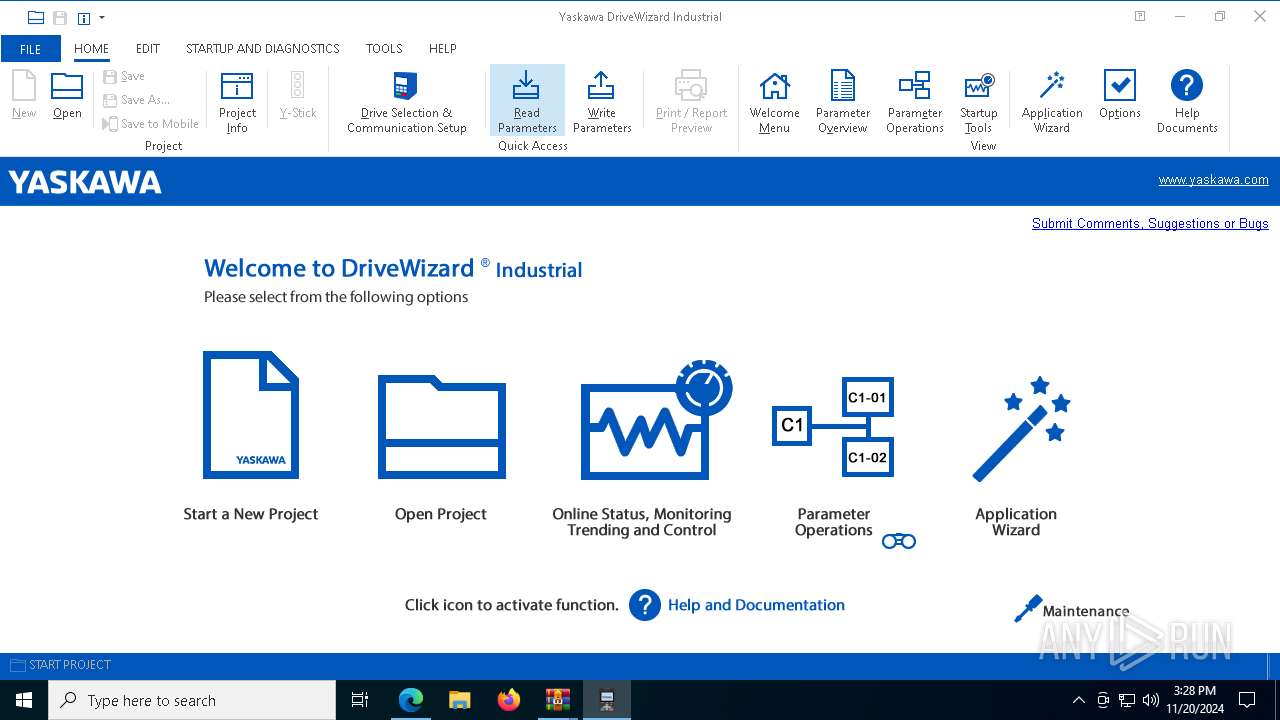Click the Open Project label
This screenshot has height=720, width=1280.
[x=441, y=514]
